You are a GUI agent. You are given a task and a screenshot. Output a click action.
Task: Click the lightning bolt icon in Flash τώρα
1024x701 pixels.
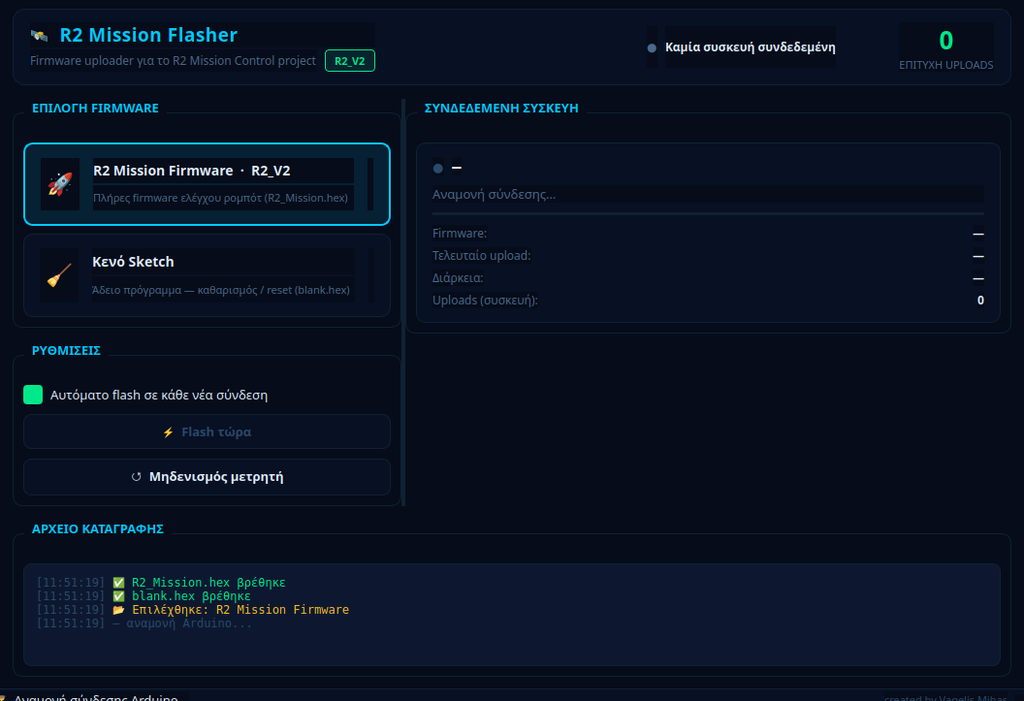coord(168,432)
